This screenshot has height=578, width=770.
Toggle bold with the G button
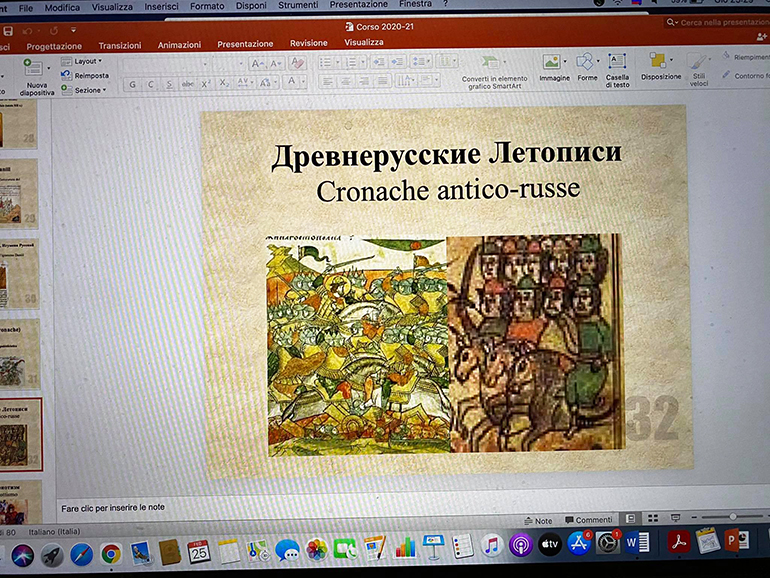coord(132,84)
